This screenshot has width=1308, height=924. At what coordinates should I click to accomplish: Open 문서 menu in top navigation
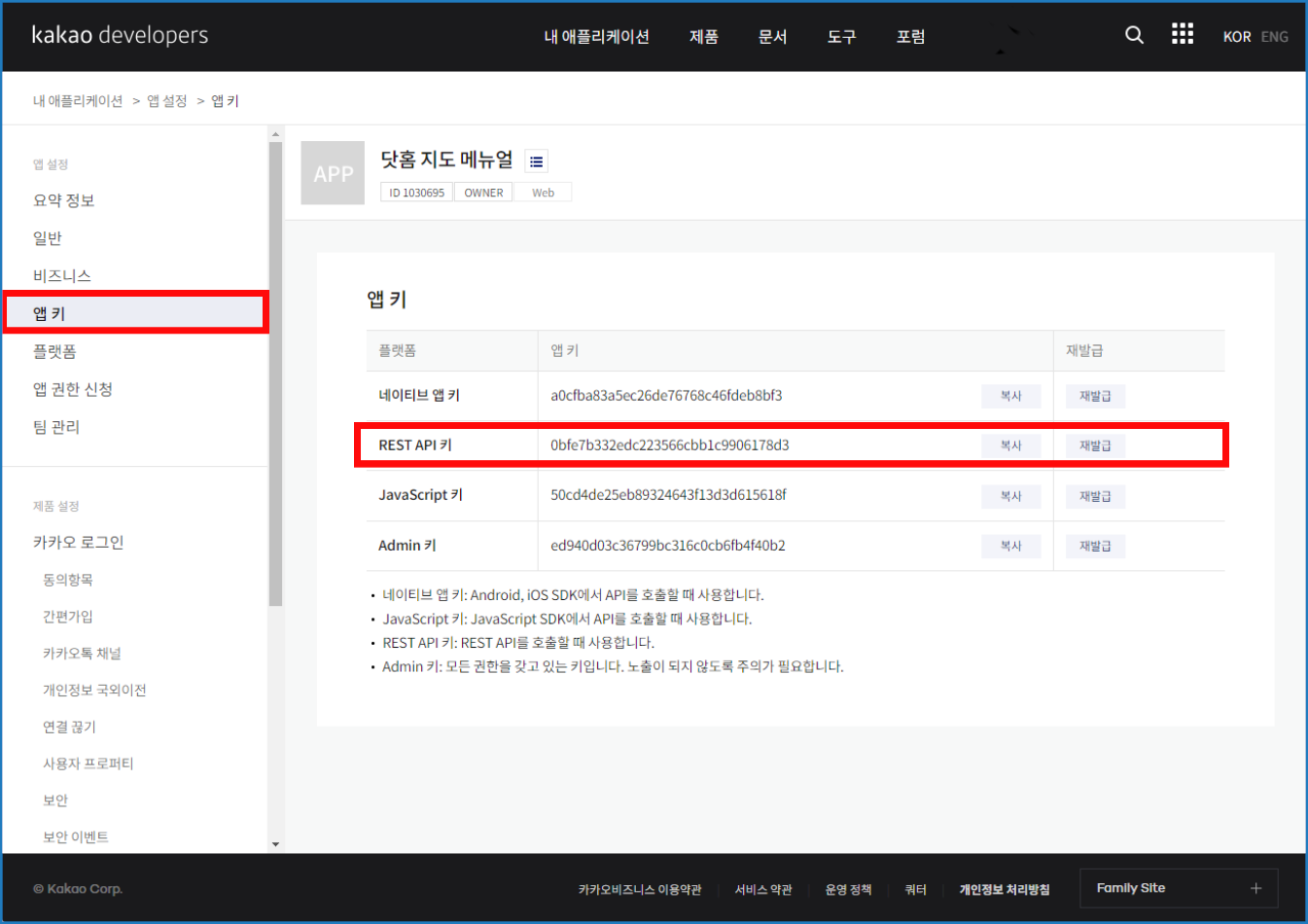tap(772, 37)
